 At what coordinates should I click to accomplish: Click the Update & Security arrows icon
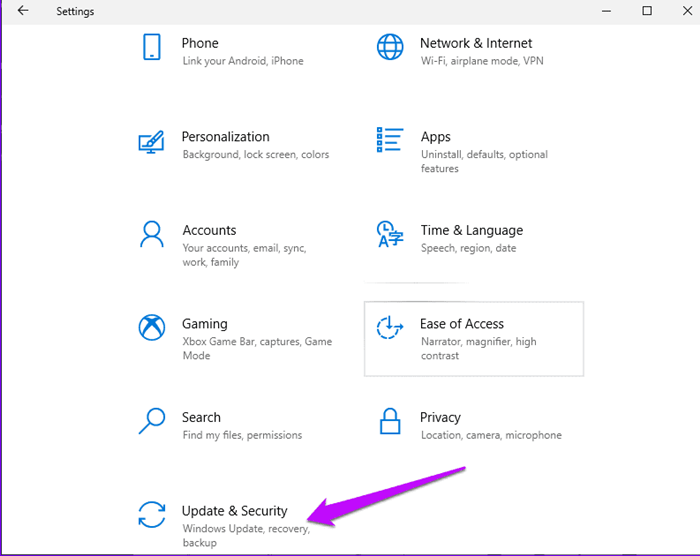pyautogui.click(x=151, y=515)
